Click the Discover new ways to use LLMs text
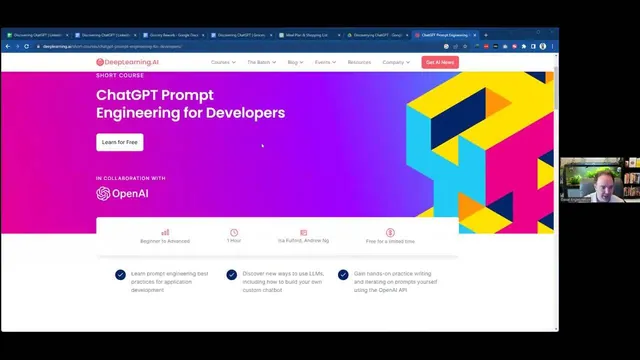This screenshot has width=640, height=360. pos(283,282)
